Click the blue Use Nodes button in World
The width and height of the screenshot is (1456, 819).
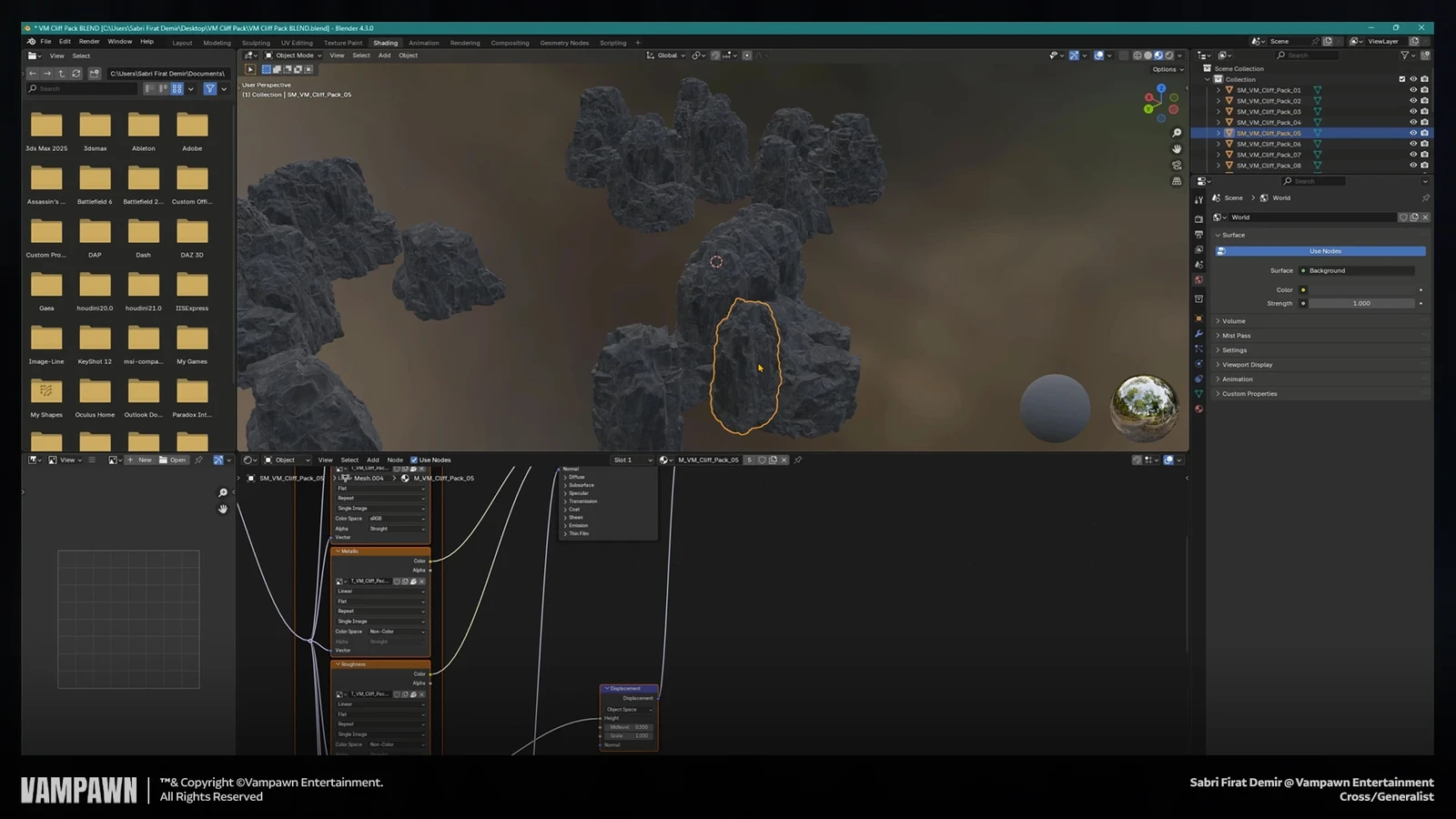[x=1325, y=251]
